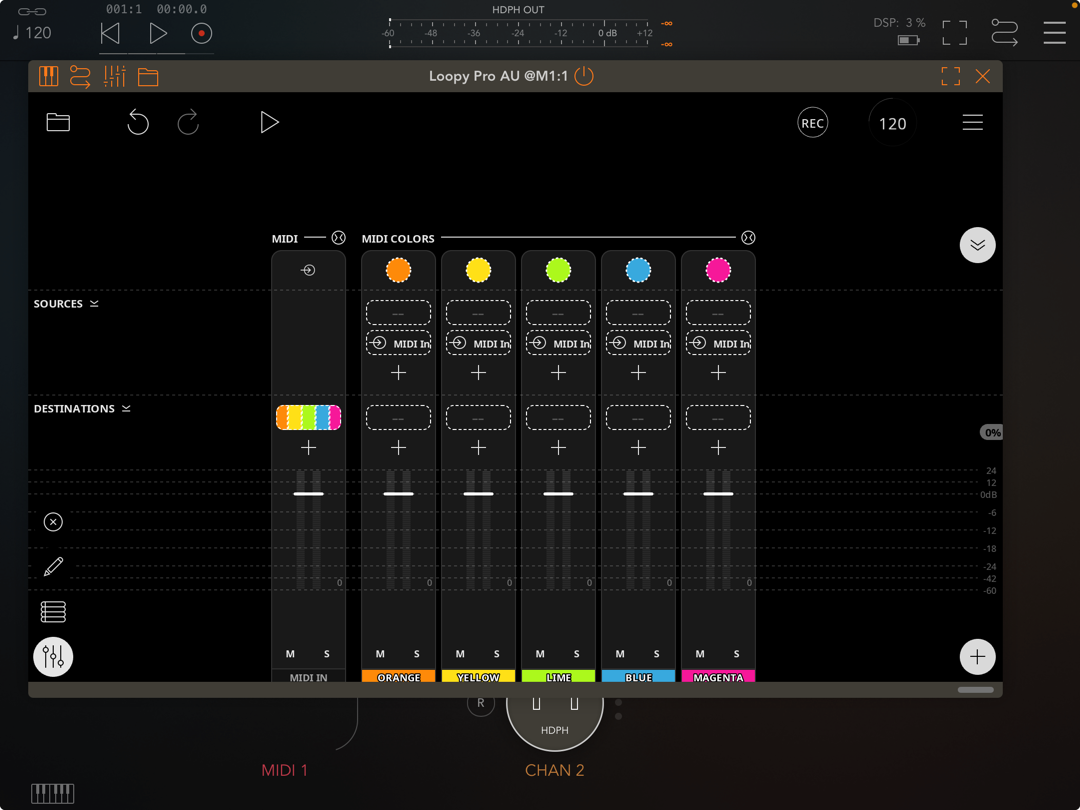This screenshot has width=1080, height=810.
Task: Open the MIDI In source of ORANGE channel
Action: (398, 343)
